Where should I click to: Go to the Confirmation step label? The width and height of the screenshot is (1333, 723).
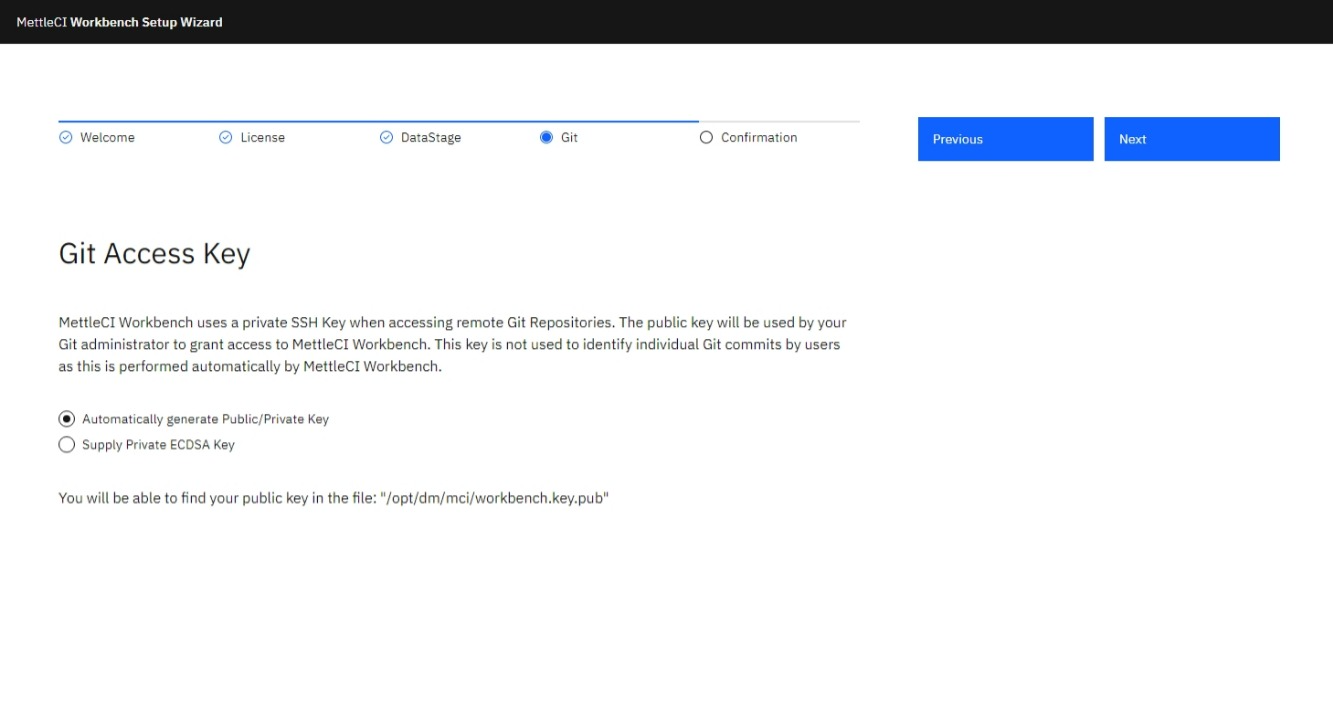pos(759,138)
